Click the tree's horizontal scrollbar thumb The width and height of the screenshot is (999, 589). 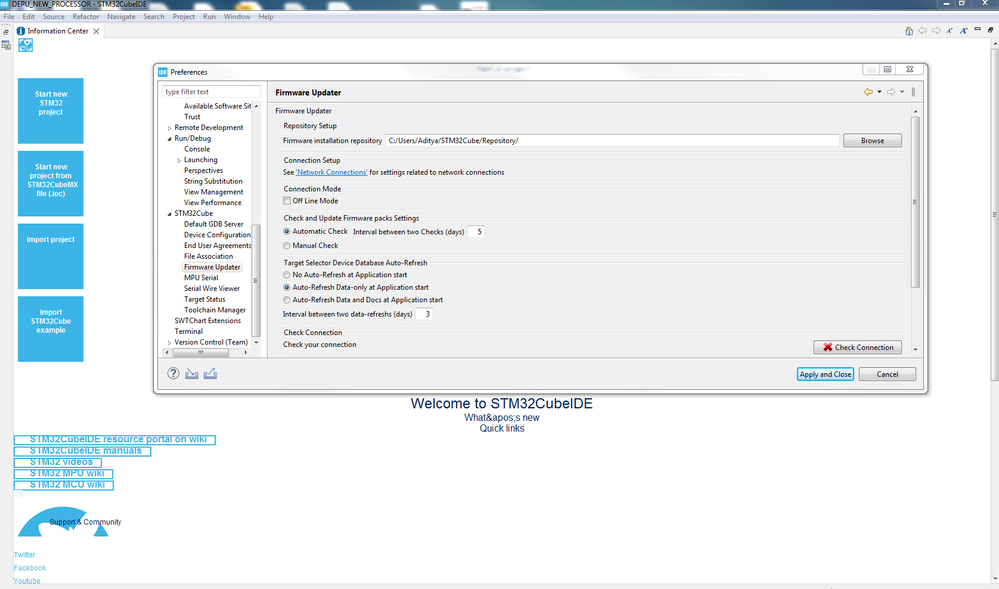200,352
